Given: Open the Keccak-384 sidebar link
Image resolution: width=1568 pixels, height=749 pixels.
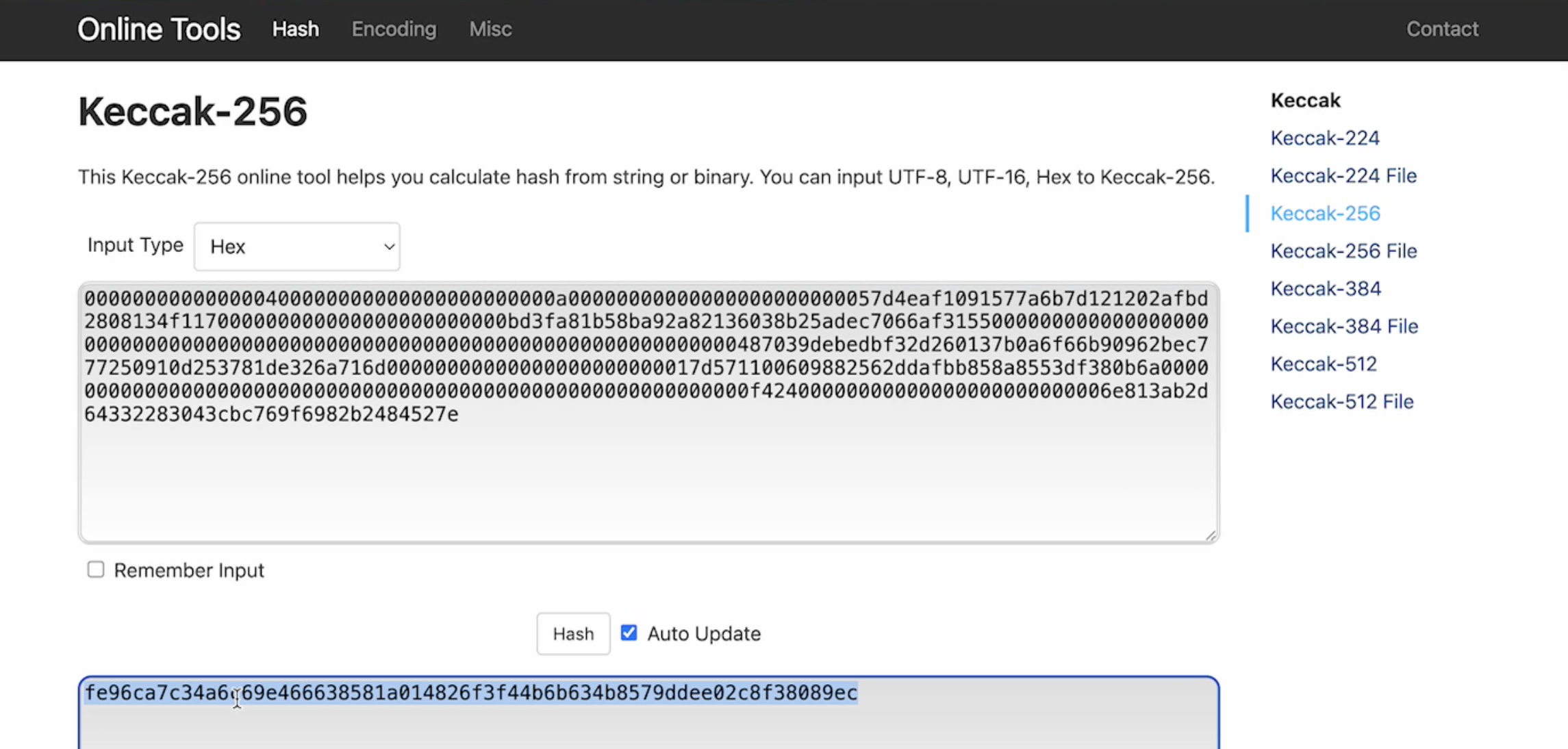Looking at the screenshot, I should [x=1325, y=289].
